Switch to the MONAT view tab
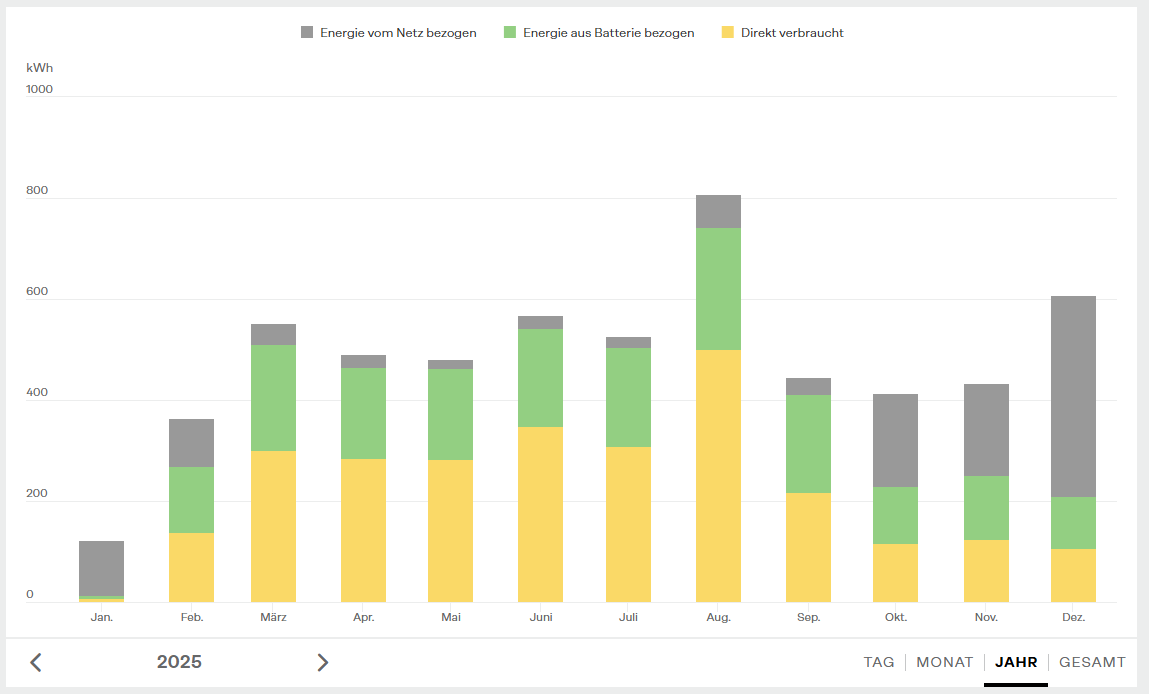Image resolution: width=1149 pixels, height=694 pixels. click(945, 662)
